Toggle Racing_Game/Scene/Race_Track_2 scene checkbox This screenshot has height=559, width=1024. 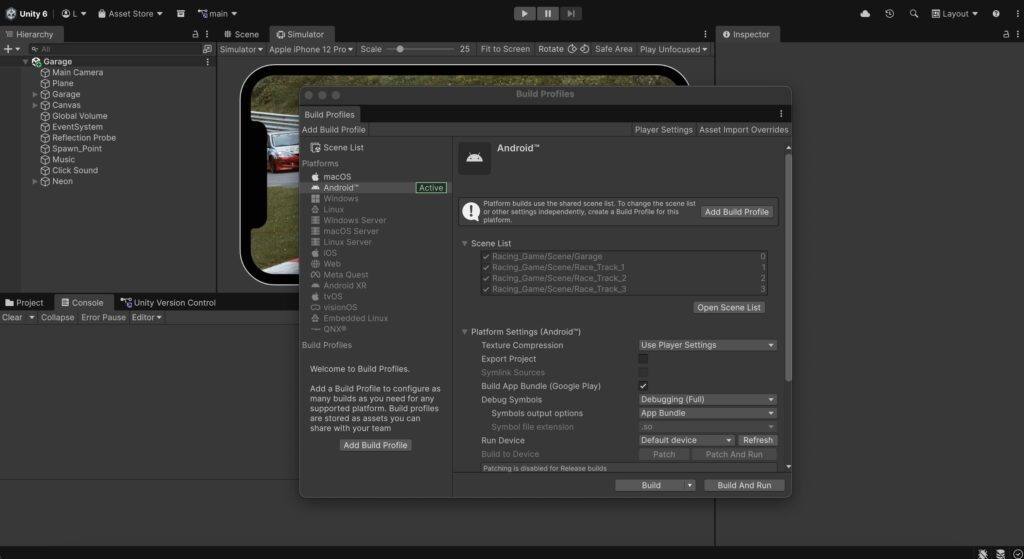click(x=486, y=278)
